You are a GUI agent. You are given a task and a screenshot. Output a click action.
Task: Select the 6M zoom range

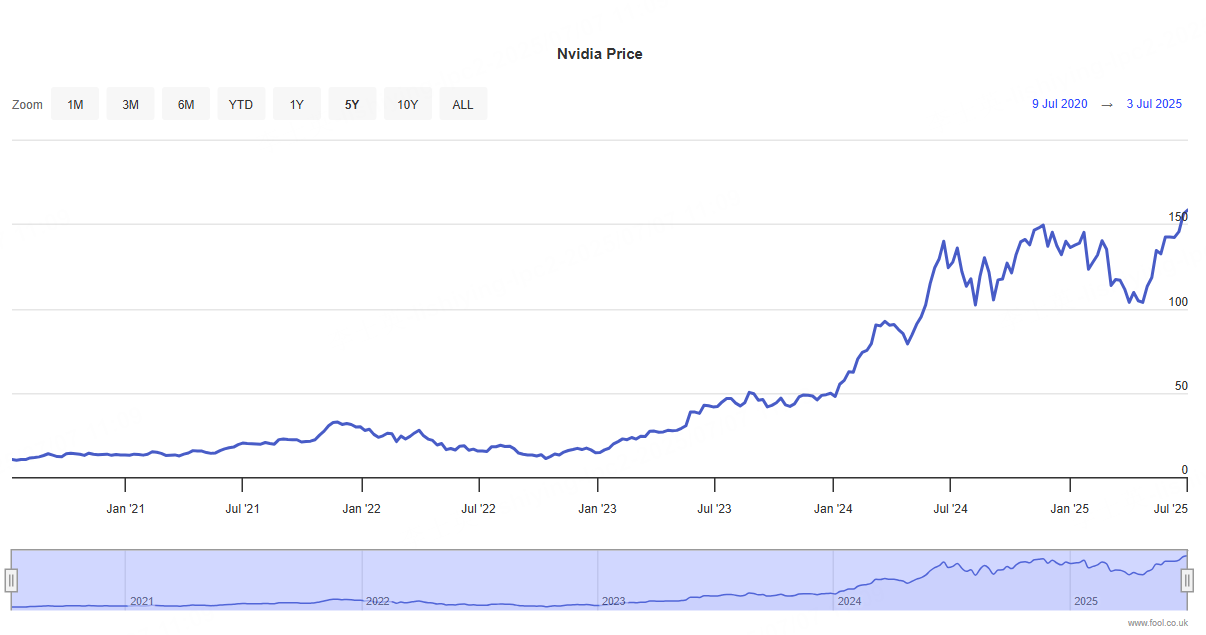click(186, 104)
